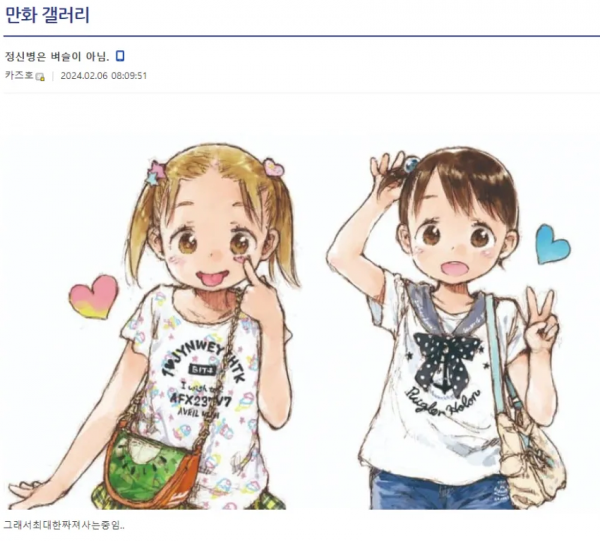600x541 pixels.
Task: Click the blue heart beside the brunette girl
Action: pos(553,245)
